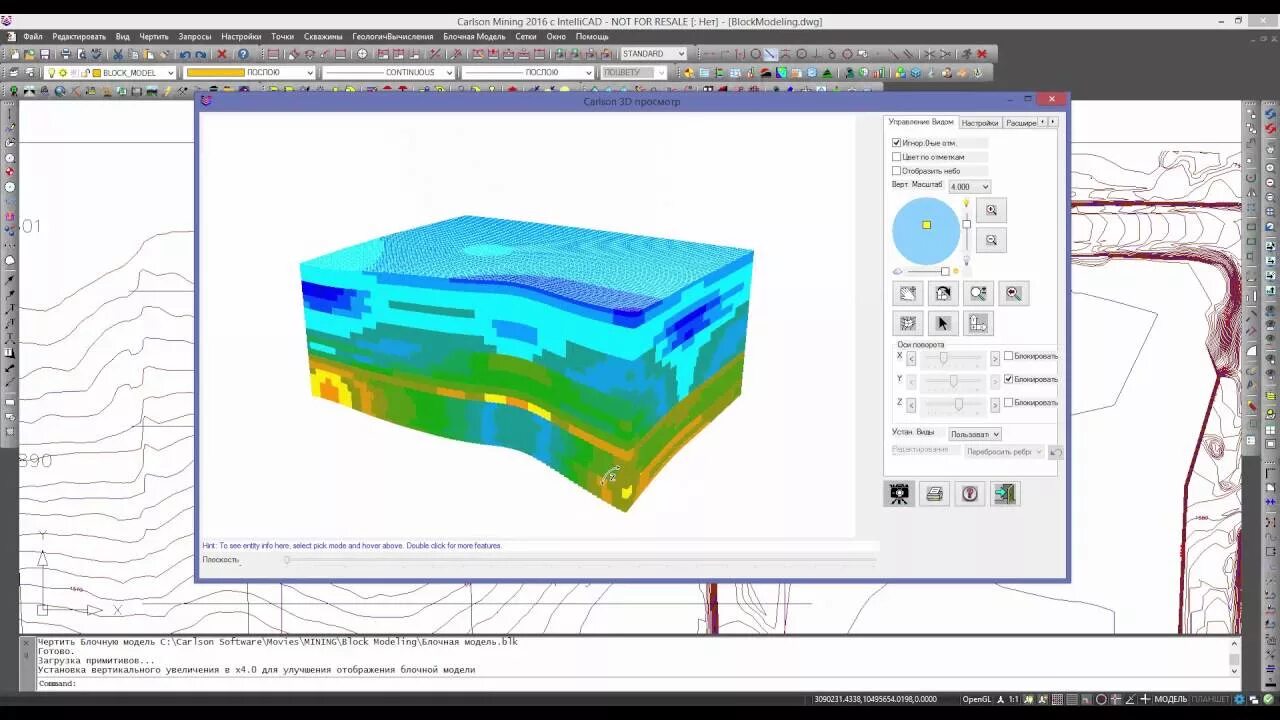This screenshot has height=720, width=1280.
Task: Click the Save icon in main toolbar
Action: (x=45, y=54)
